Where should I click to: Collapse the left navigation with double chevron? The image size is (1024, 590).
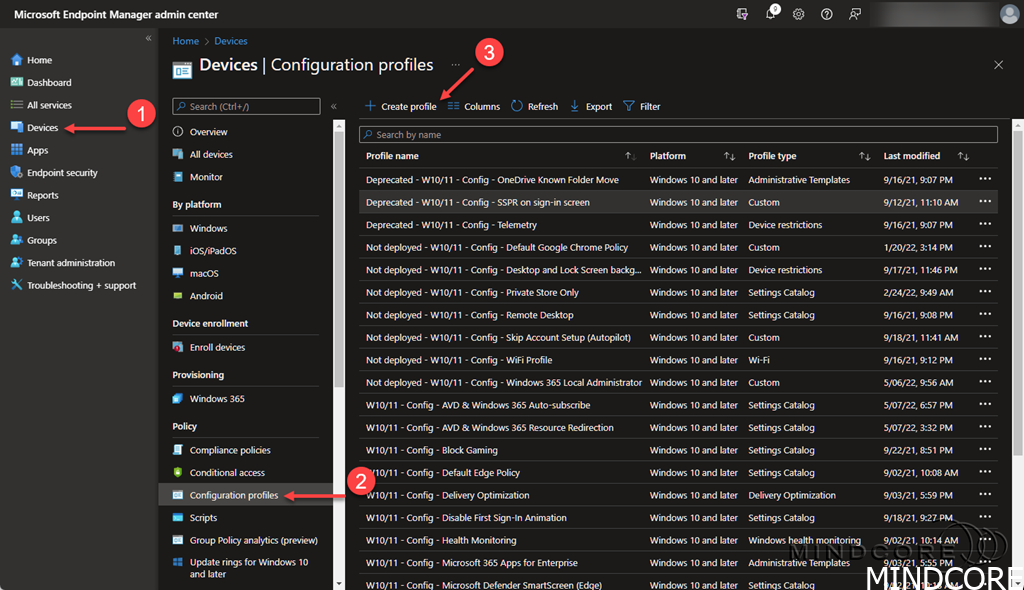(x=149, y=38)
